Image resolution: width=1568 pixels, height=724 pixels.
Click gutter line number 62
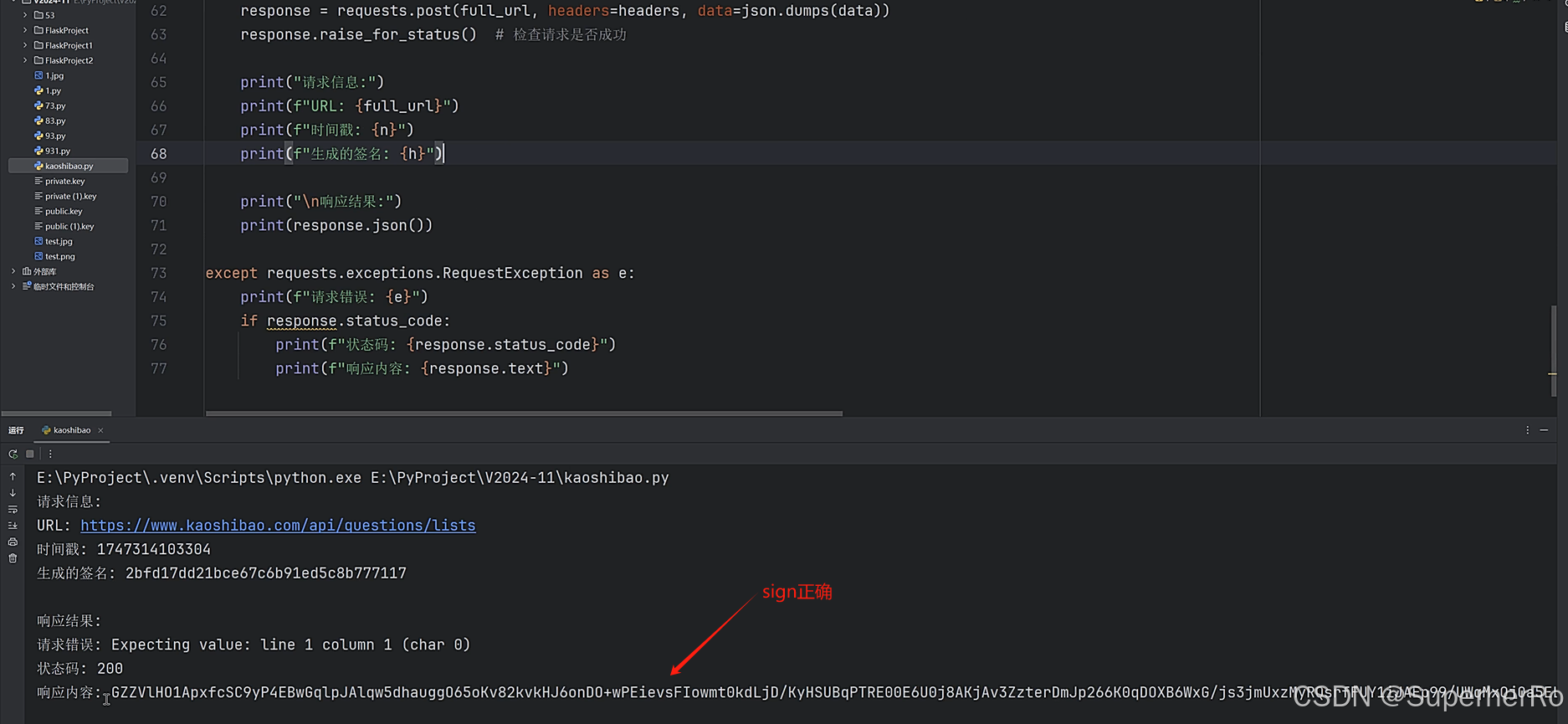click(158, 11)
